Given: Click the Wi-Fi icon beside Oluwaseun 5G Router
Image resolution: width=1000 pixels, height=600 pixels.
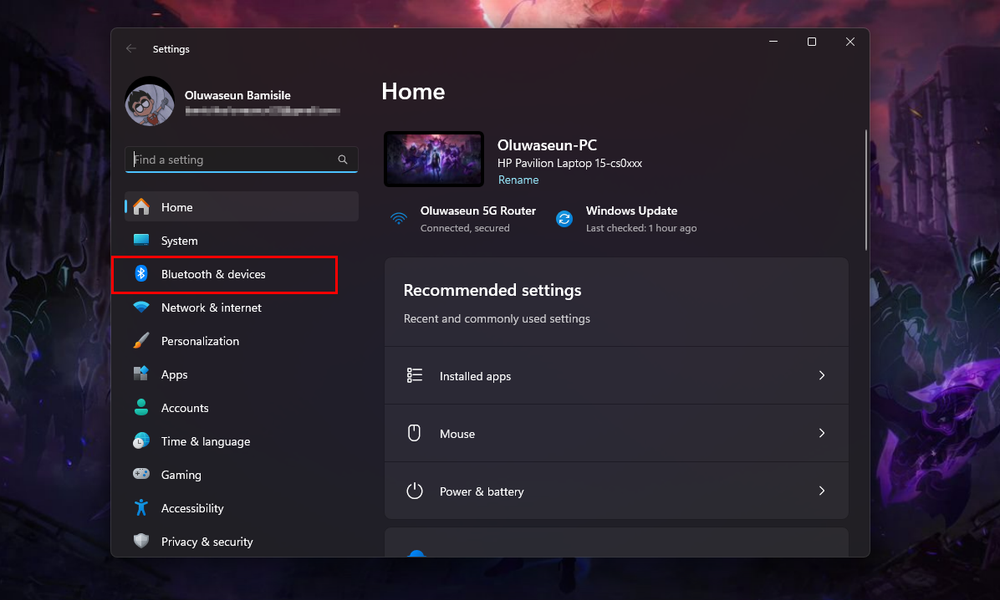Looking at the screenshot, I should pos(400,218).
